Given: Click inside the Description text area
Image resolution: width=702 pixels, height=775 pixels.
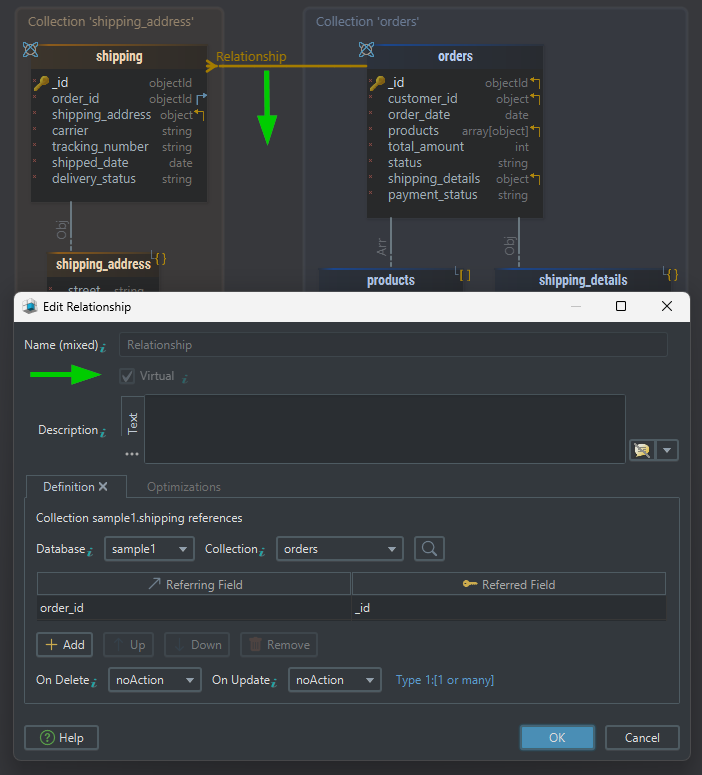Looking at the screenshot, I should coord(385,429).
